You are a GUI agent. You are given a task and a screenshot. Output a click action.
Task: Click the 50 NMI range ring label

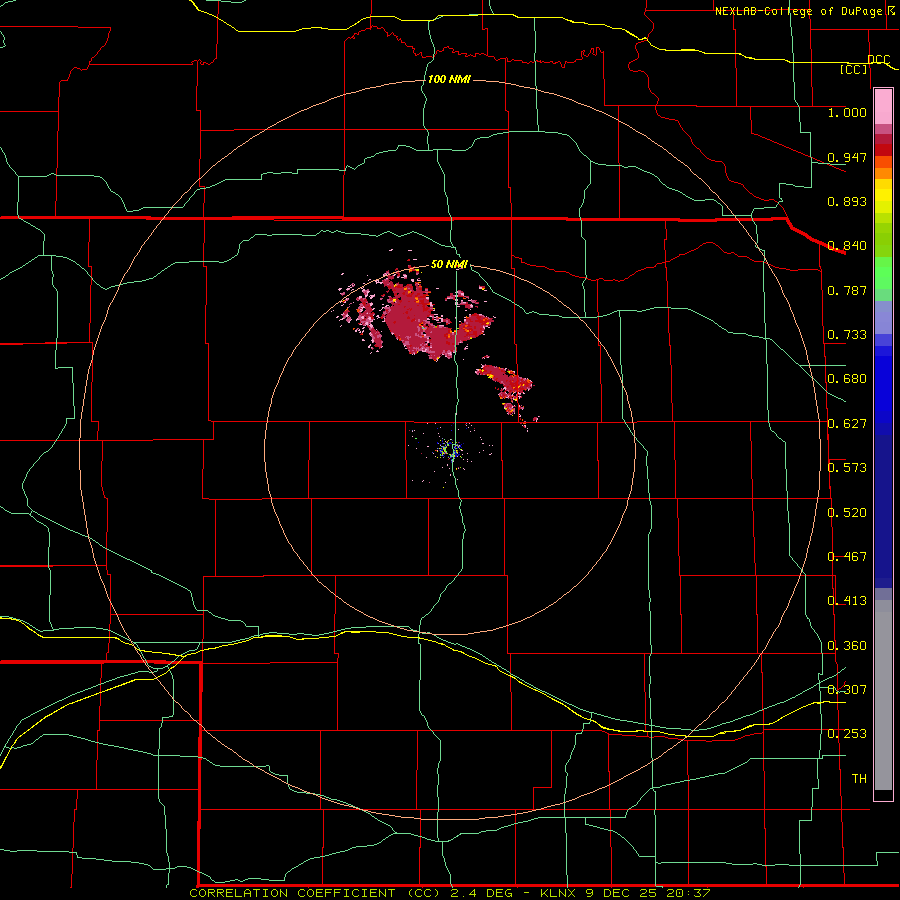click(449, 264)
